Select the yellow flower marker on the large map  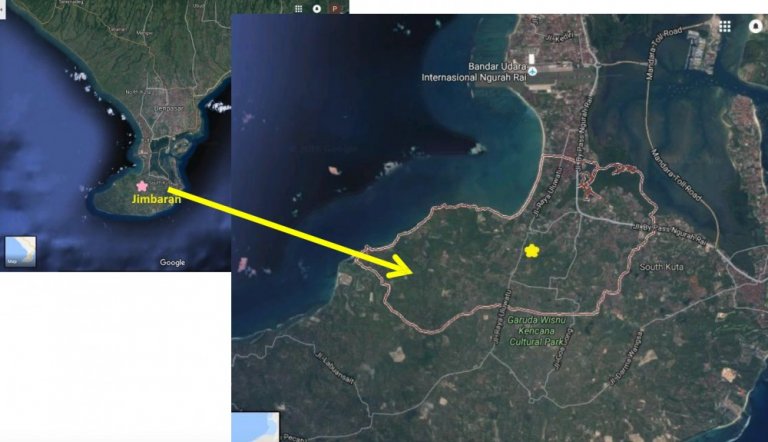[x=531, y=250]
